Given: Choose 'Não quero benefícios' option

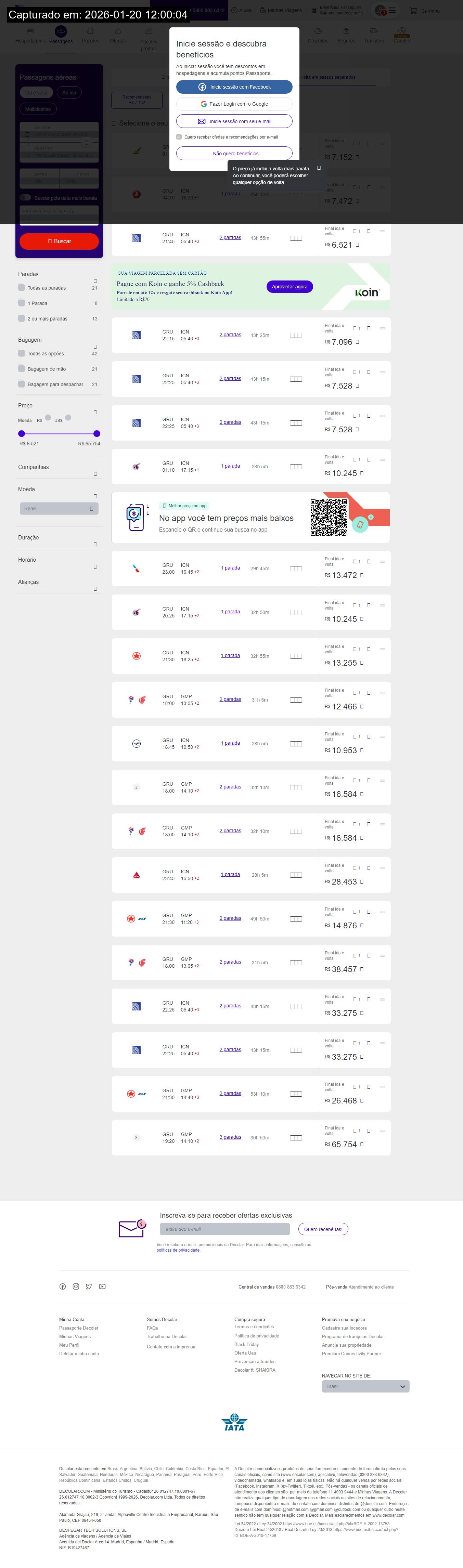Looking at the screenshot, I should [234, 153].
